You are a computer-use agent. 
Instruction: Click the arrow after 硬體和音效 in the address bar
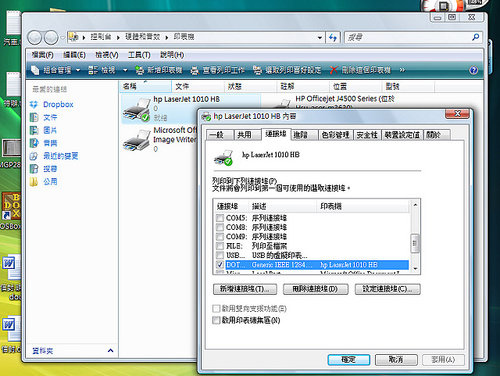coord(167,37)
